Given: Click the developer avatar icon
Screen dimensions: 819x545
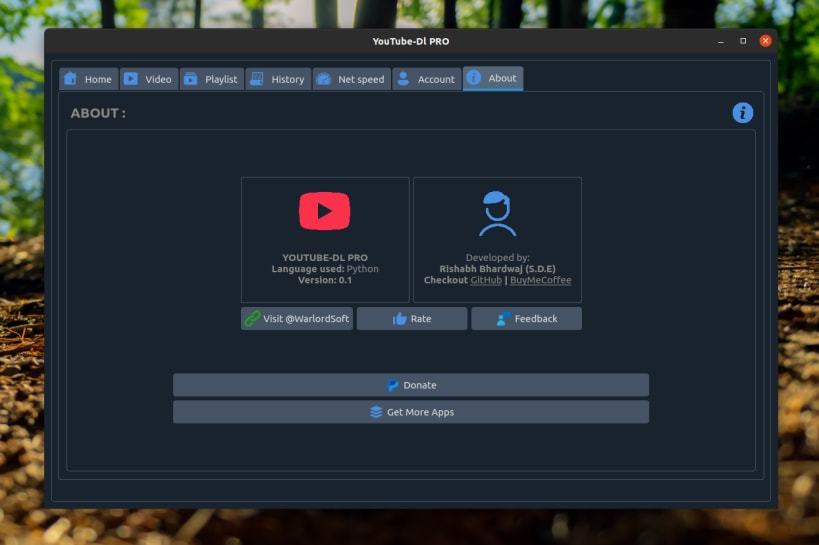Looking at the screenshot, I should pyautogui.click(x=497, y=214).
